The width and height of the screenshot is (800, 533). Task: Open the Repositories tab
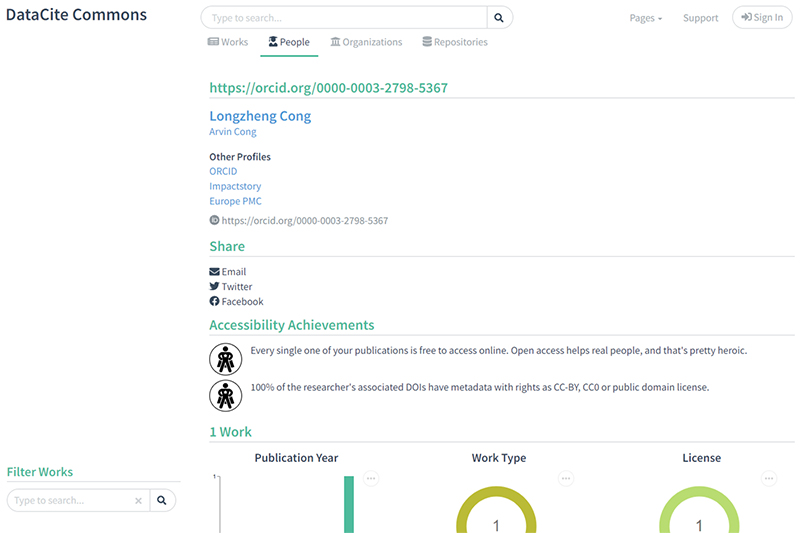click(x=455, y=42)
